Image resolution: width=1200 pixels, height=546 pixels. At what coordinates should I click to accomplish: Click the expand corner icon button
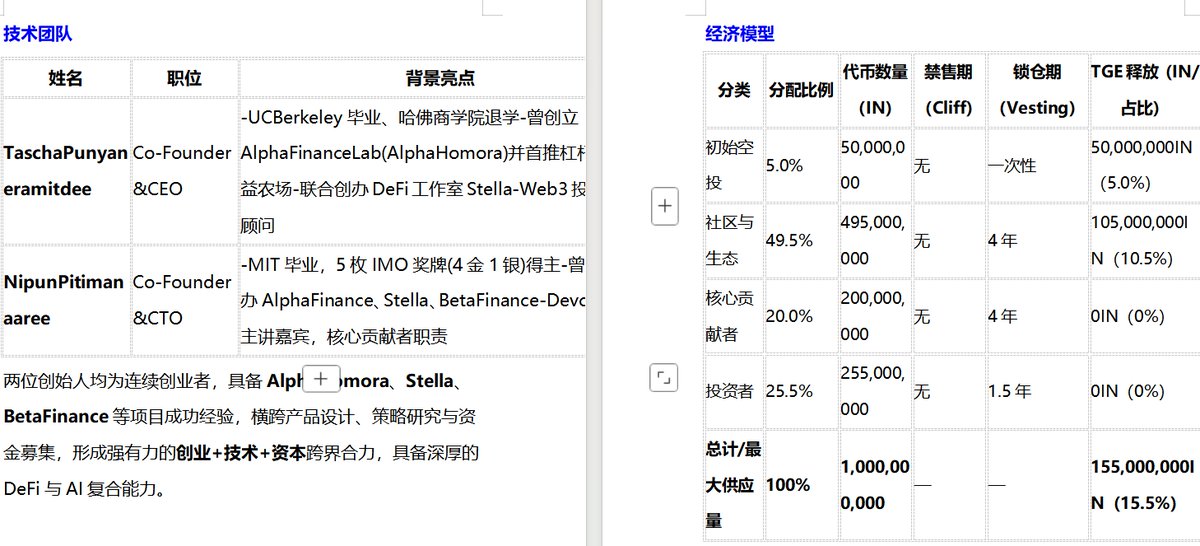[666, 378]
